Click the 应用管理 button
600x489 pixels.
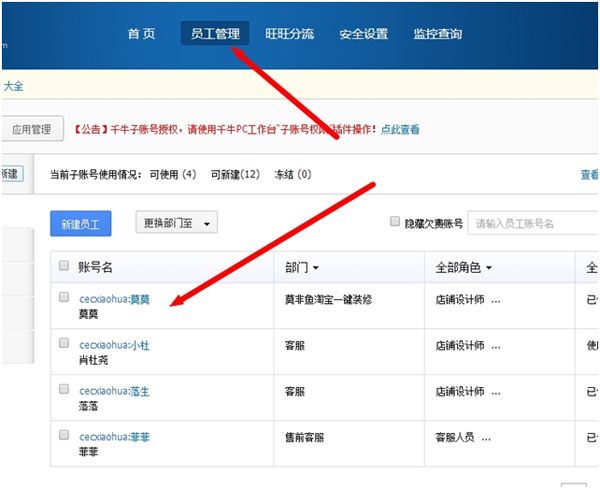coord(31,129)
